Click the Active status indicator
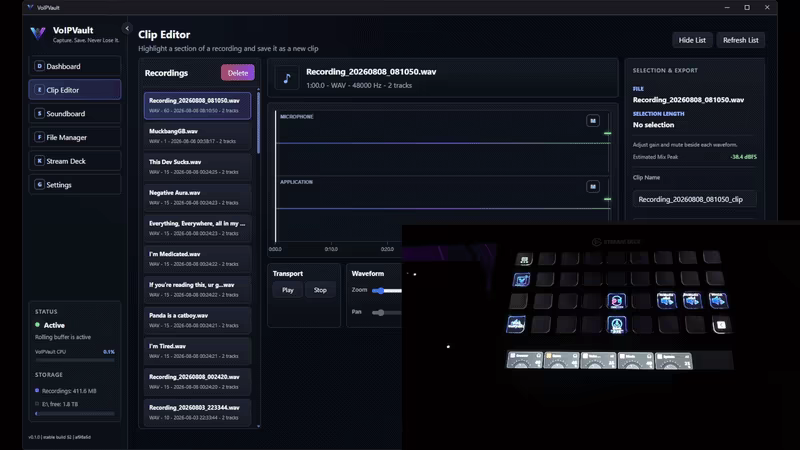800x450 pixels. pos(50,326)
